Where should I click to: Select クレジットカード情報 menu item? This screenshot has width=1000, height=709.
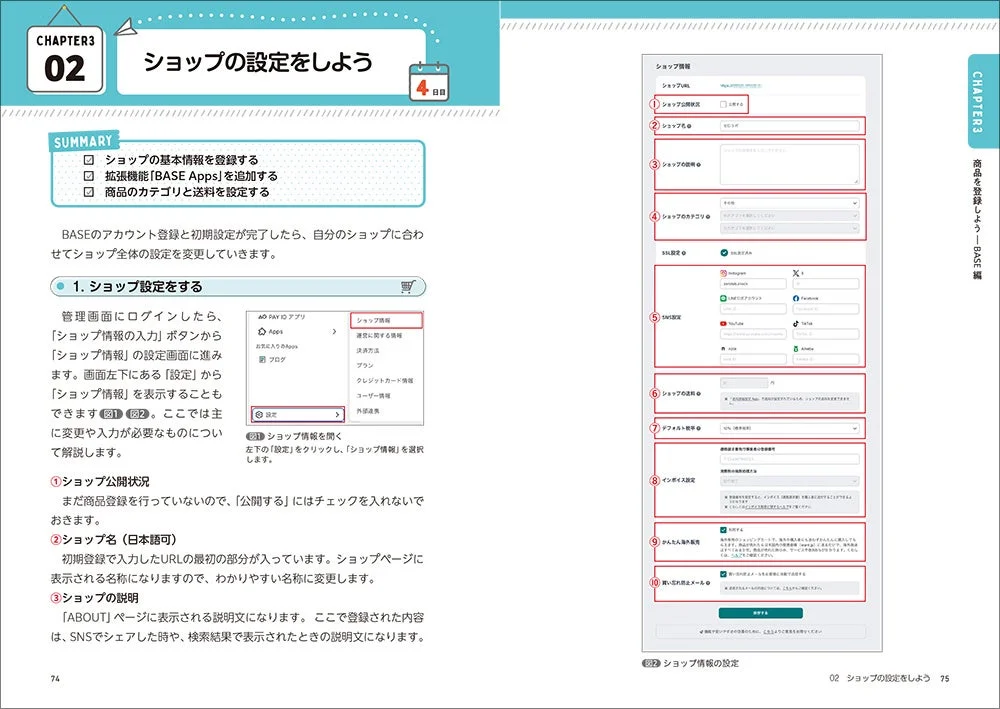tap(385, 381)
